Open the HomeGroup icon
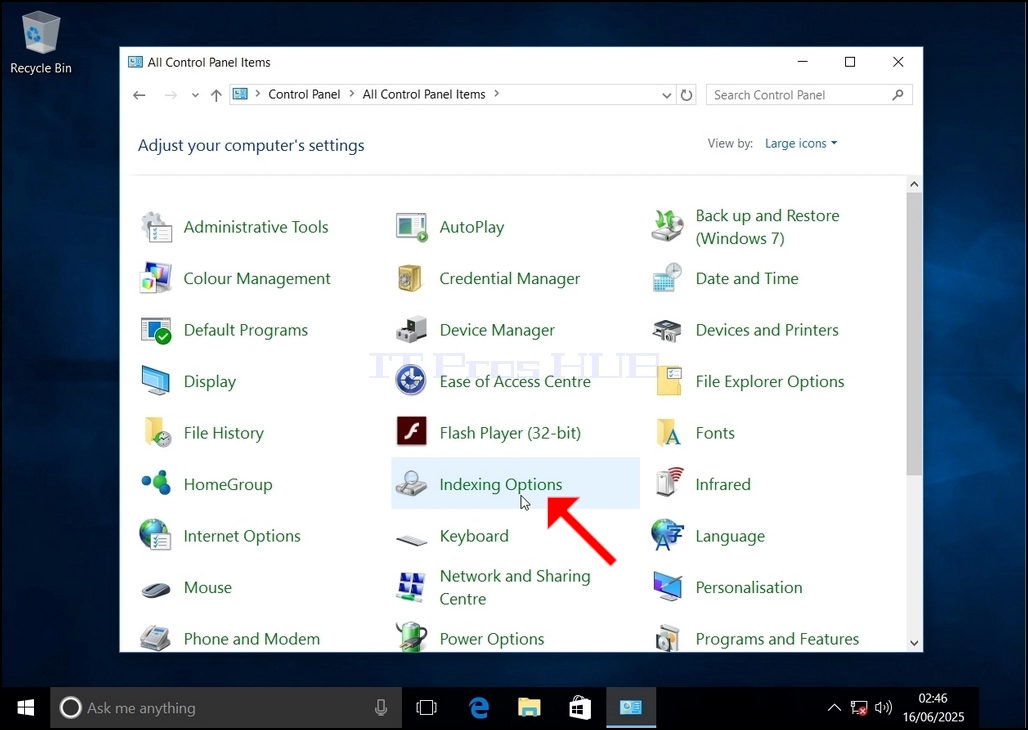This screenshot has height=730, width=1028. (x=156, y=483)
